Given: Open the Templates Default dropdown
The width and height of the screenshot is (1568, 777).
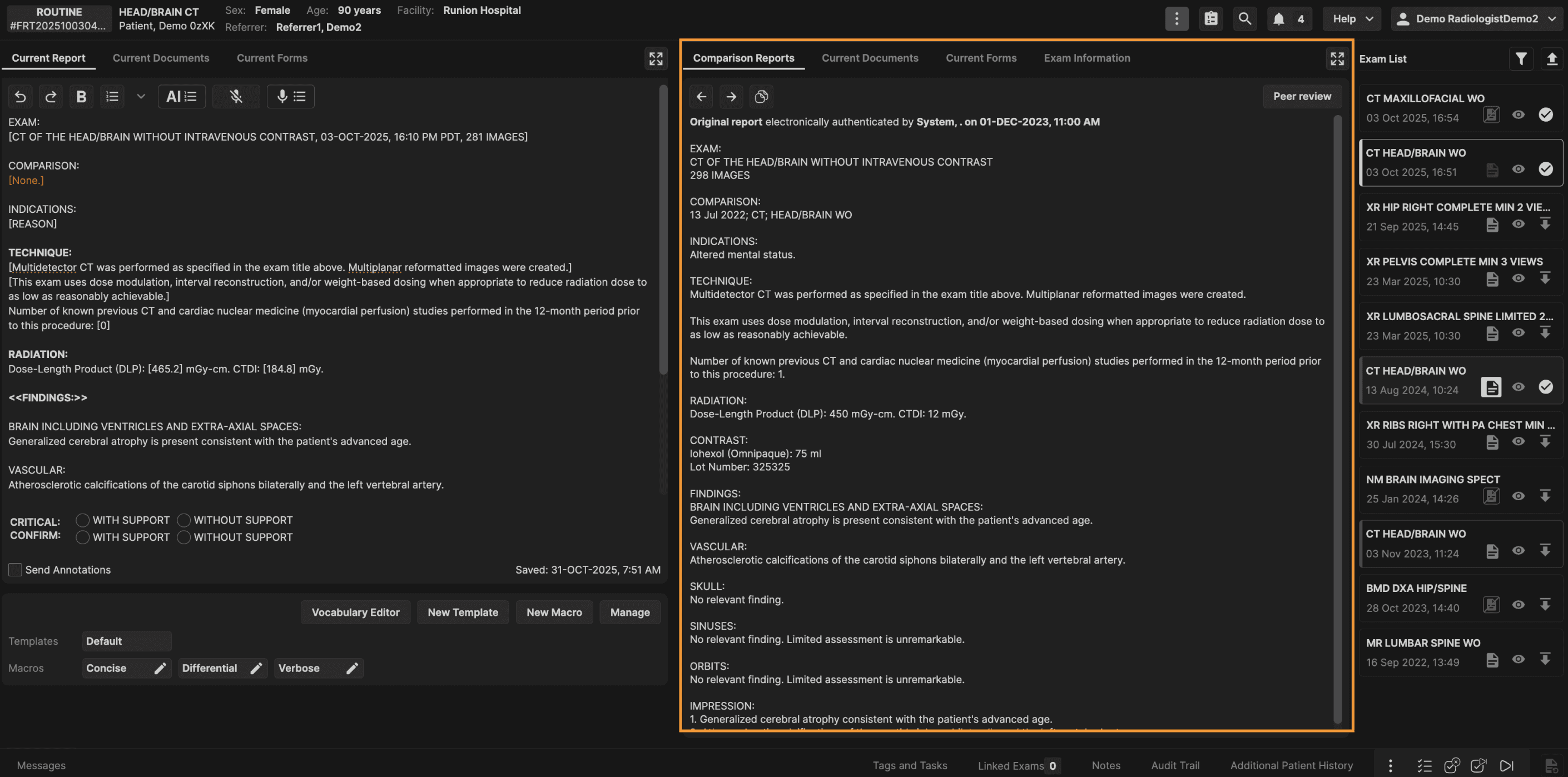Looking at the screenshot, I should pyautogui.click(x=127, y=641).
